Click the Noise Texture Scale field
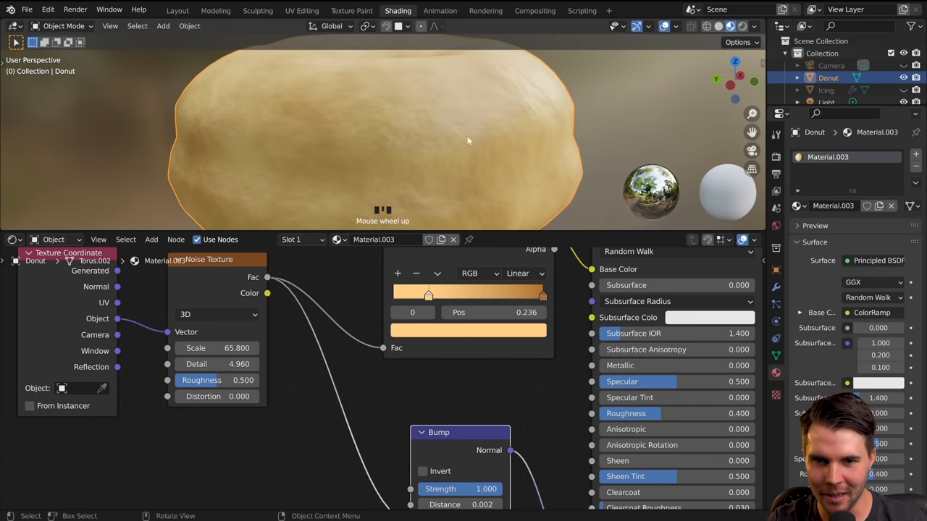This screenshot has height=521, width=927. tap(217, 348)
